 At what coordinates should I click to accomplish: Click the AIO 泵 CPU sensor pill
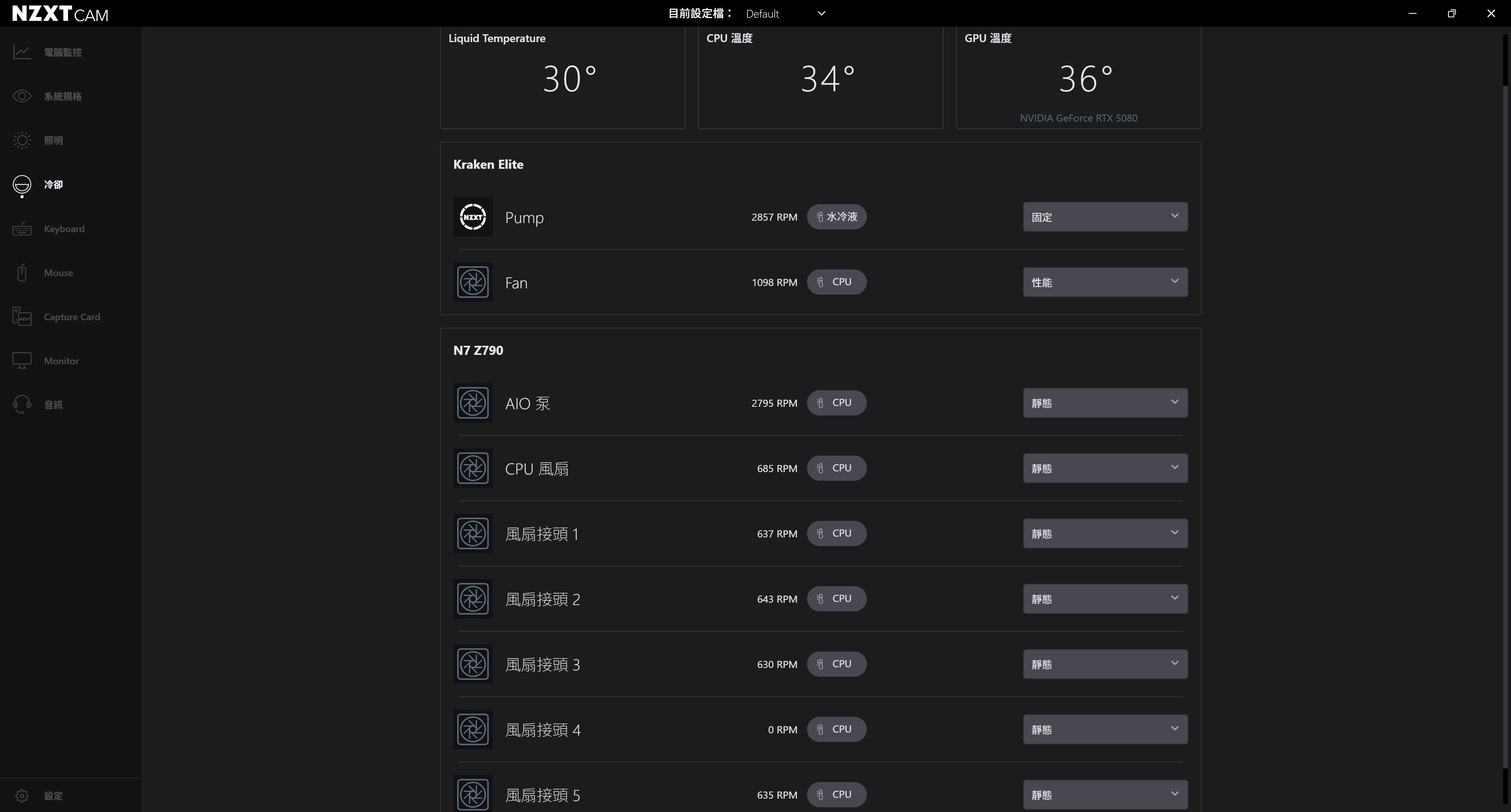[x=837, y=403]
